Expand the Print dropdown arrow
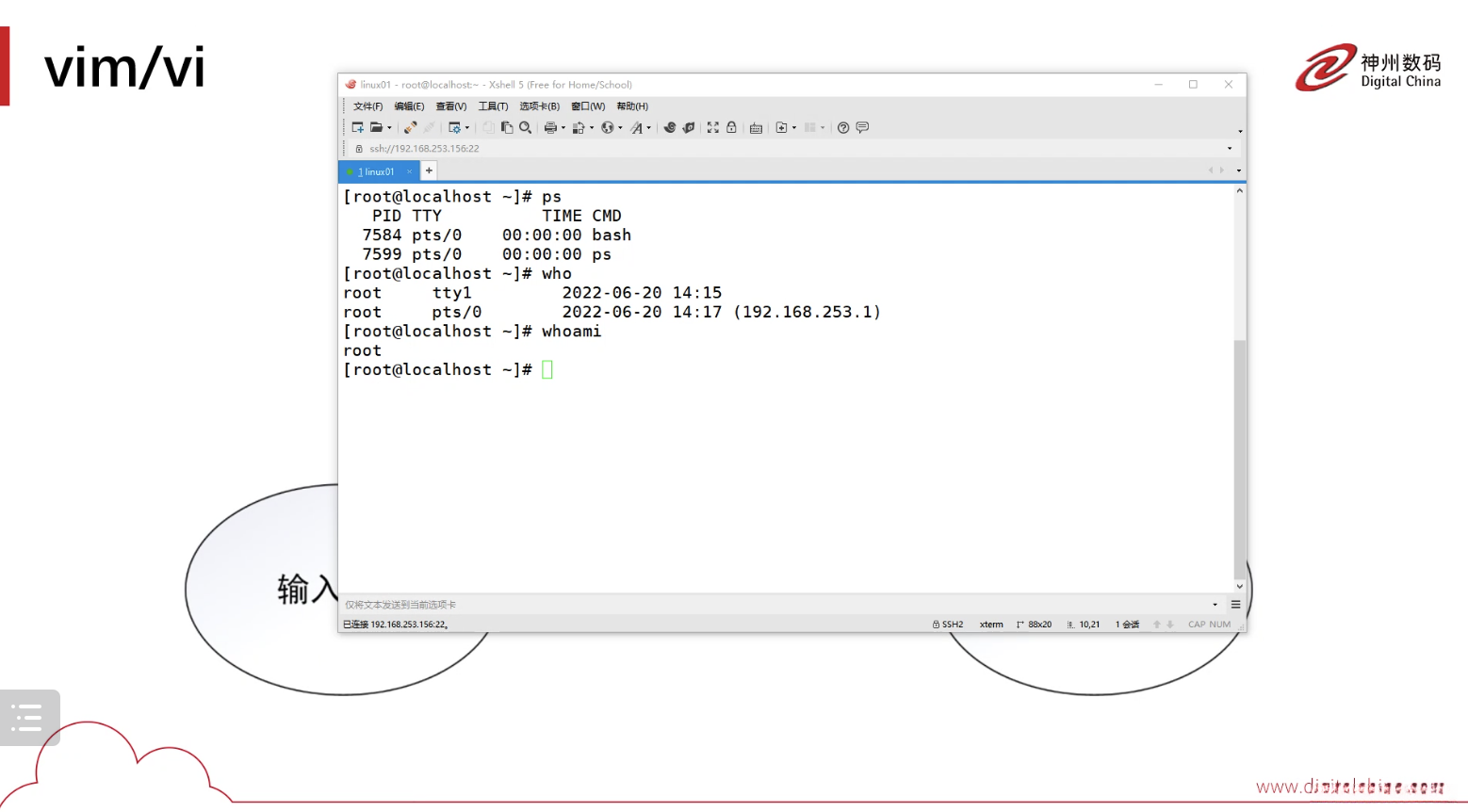This screenshot has width=1468, height=812. (x=563, y=128)
